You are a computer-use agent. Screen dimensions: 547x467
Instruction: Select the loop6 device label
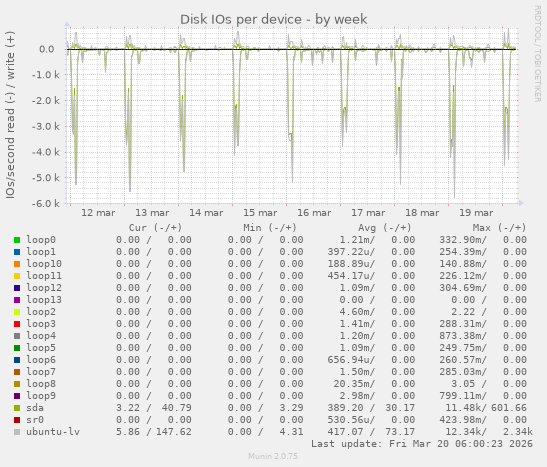pyautogui.click(x=41, y=360)
